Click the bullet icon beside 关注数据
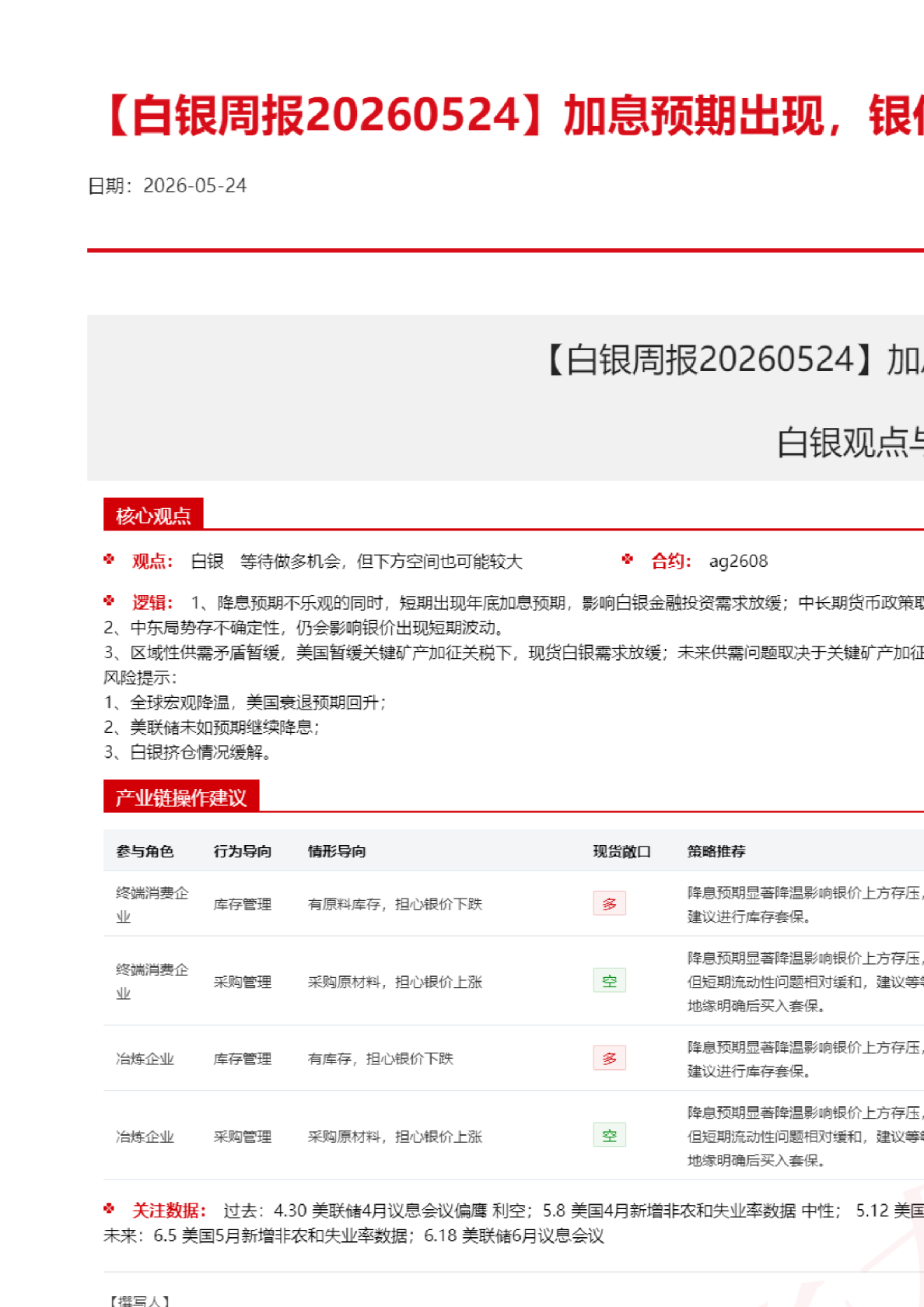The image size is (924, 1307). (110, 1208)
